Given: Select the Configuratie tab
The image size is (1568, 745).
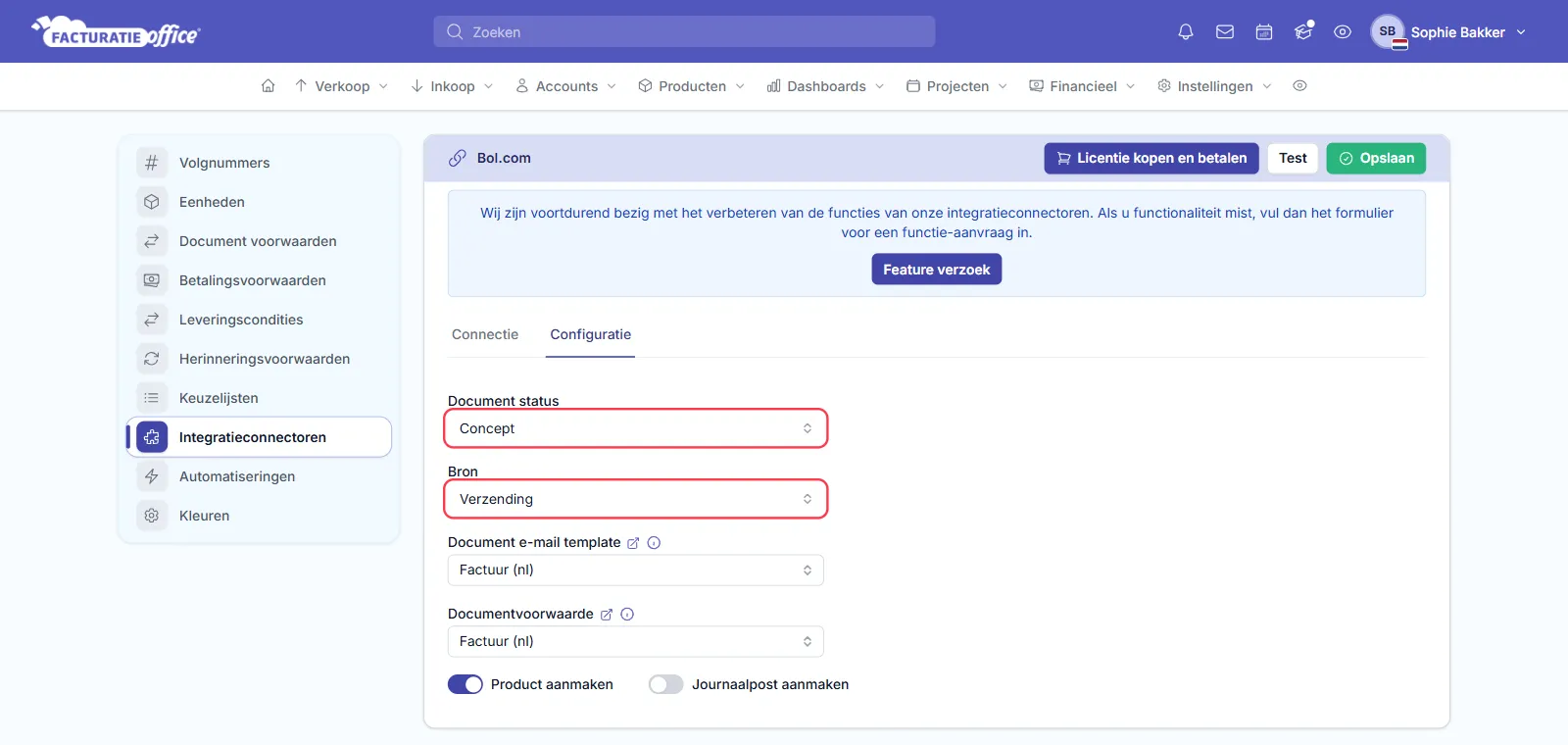Looking at the screenshot, I should click(x=591, y=334).
